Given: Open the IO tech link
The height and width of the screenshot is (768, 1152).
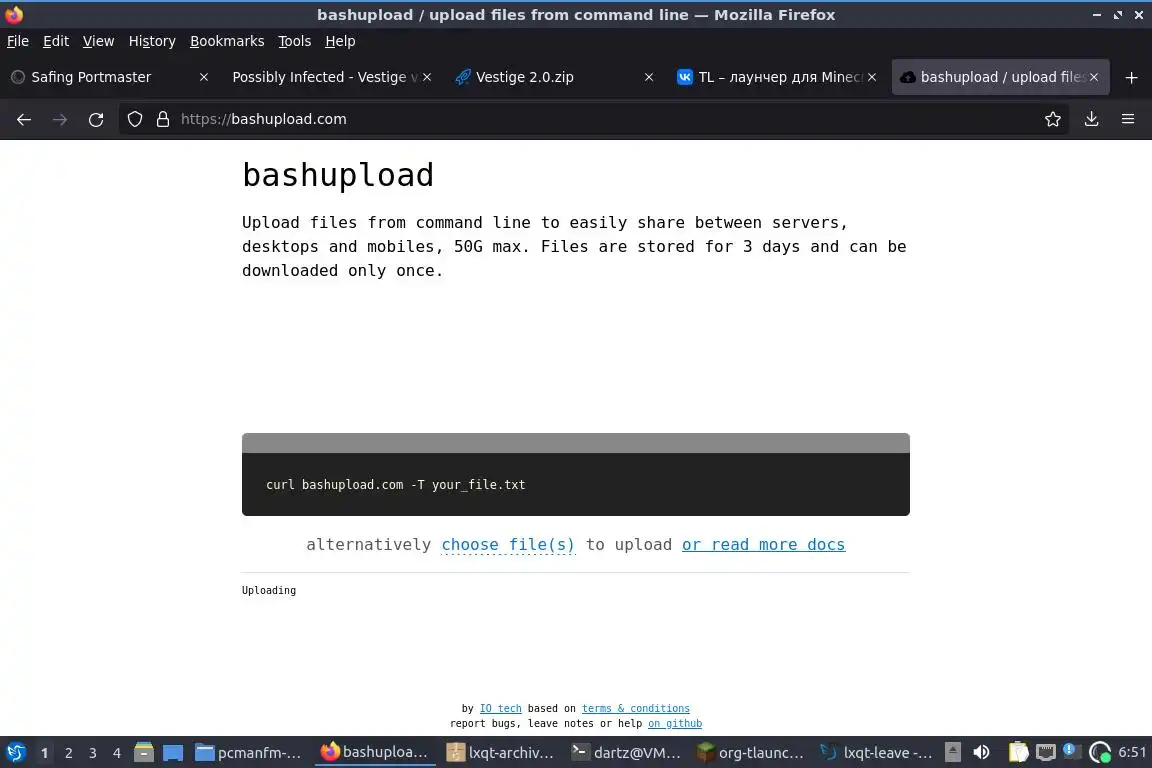Looking at the screenshot, I should [x=500, y=708].
